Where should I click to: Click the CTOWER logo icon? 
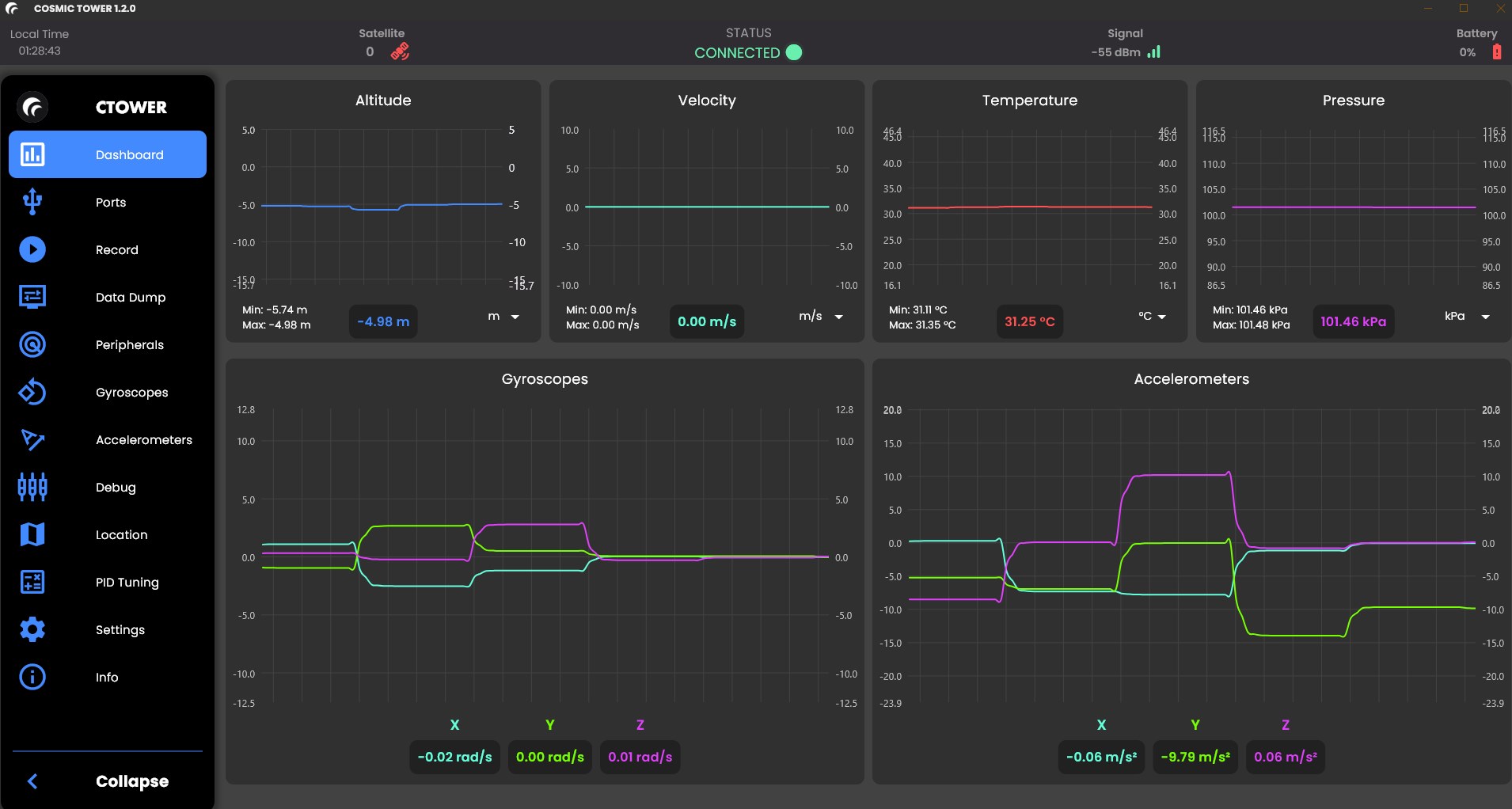pos(32,107)
